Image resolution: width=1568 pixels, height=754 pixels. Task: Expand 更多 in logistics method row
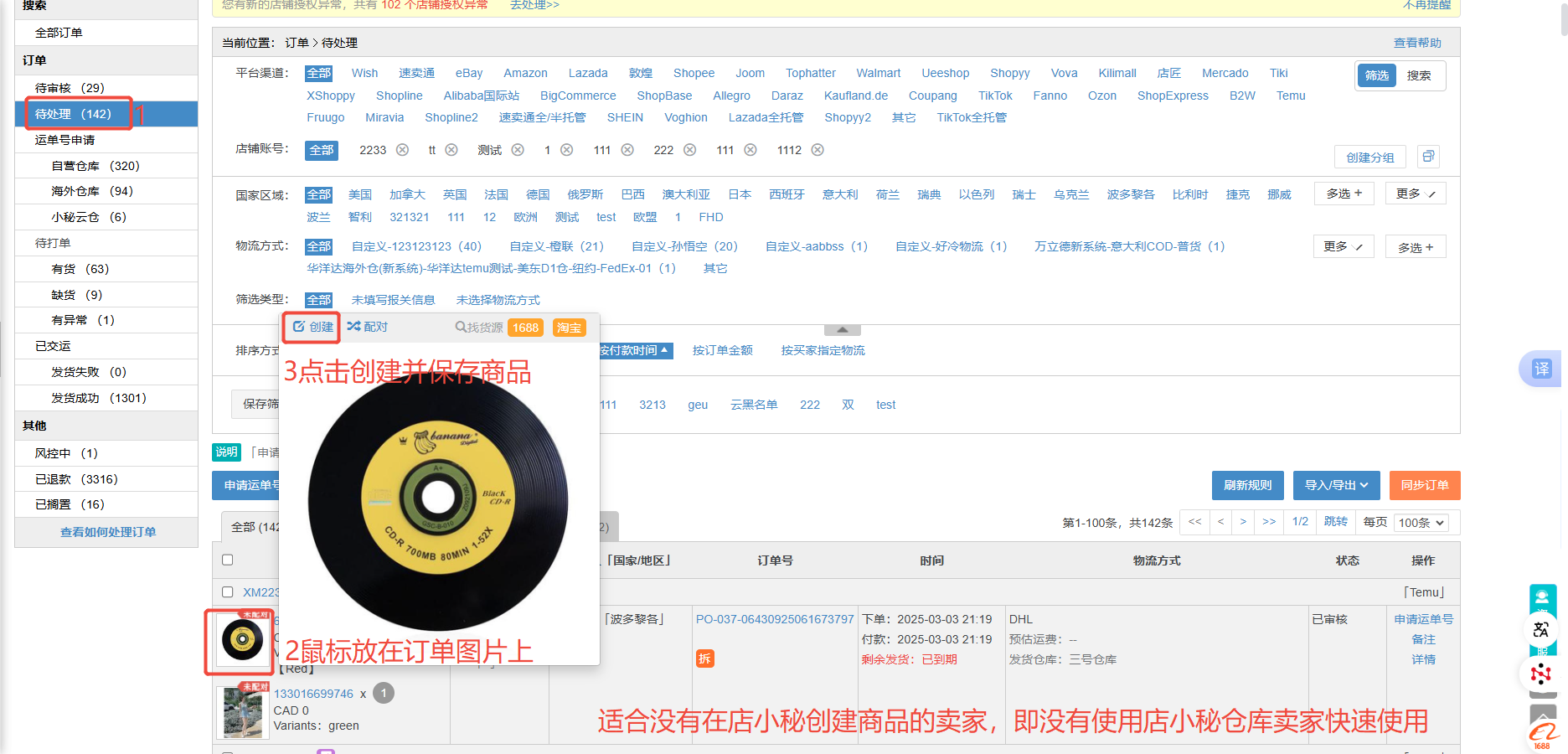coord(1344,246)
